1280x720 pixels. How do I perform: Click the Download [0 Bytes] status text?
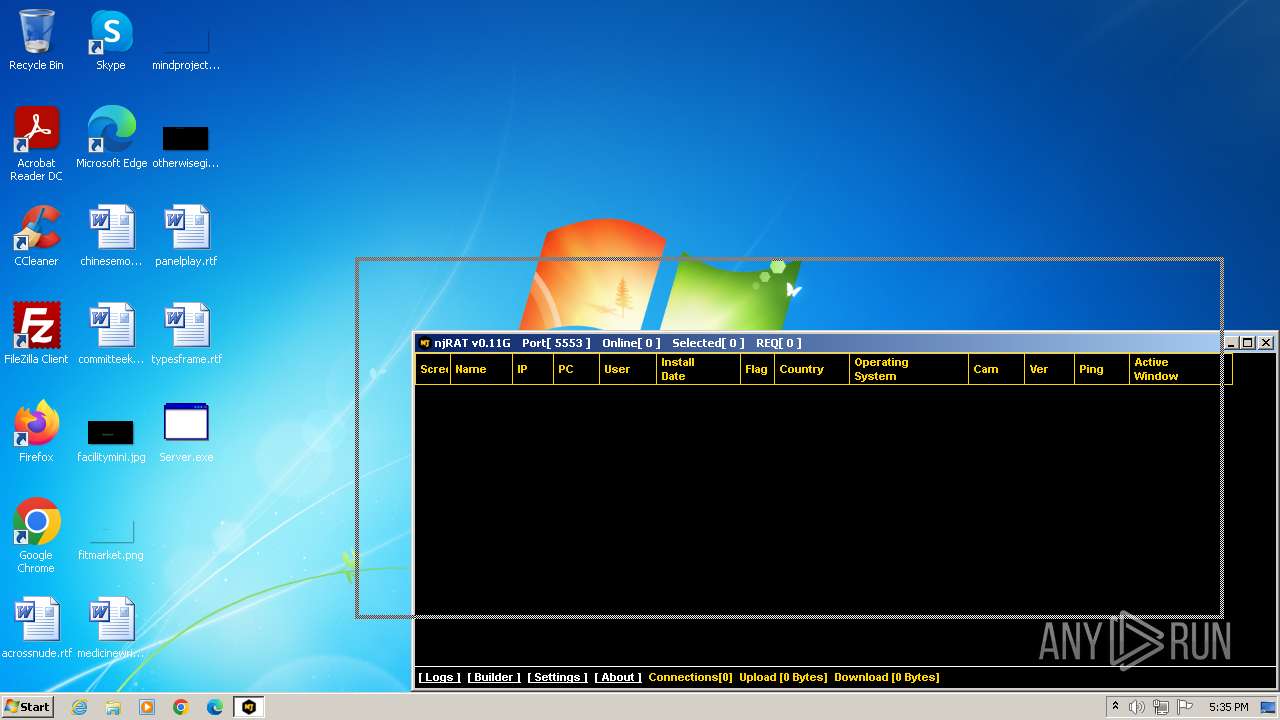pos(887,677)
